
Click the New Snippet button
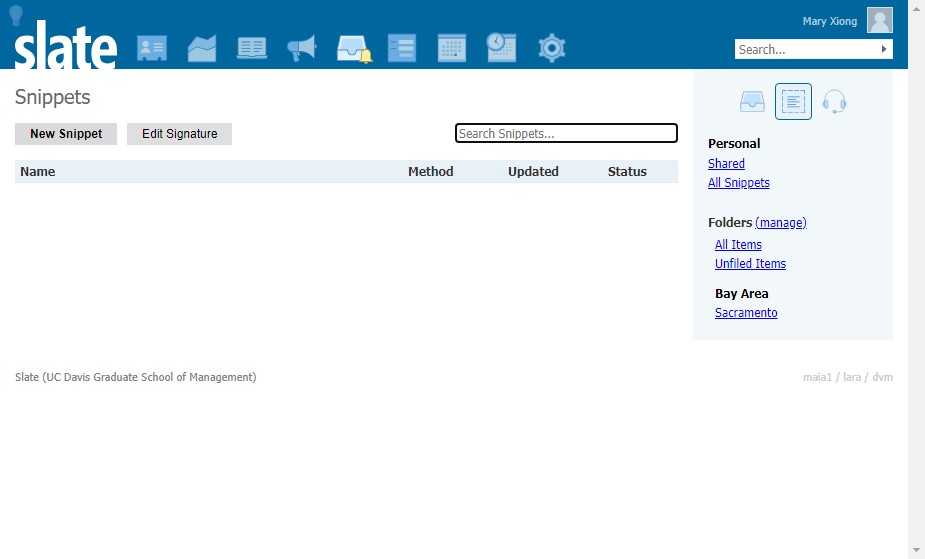pos(66,134)
